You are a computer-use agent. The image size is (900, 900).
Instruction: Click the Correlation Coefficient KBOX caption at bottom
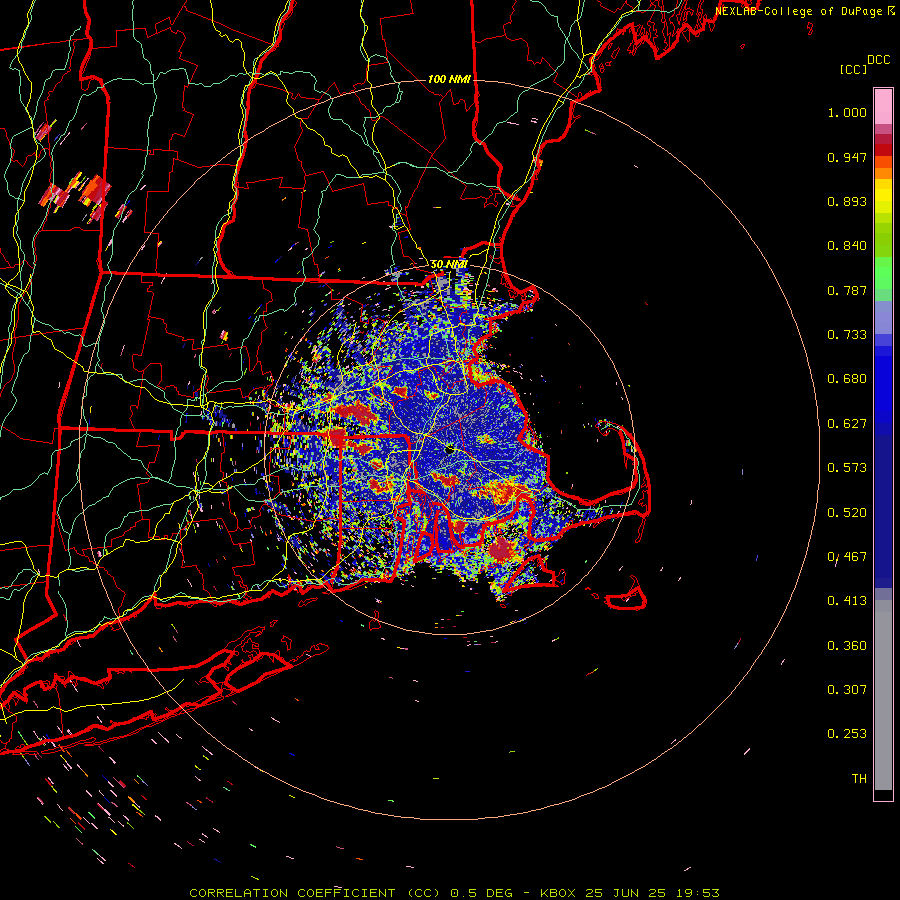454,893
